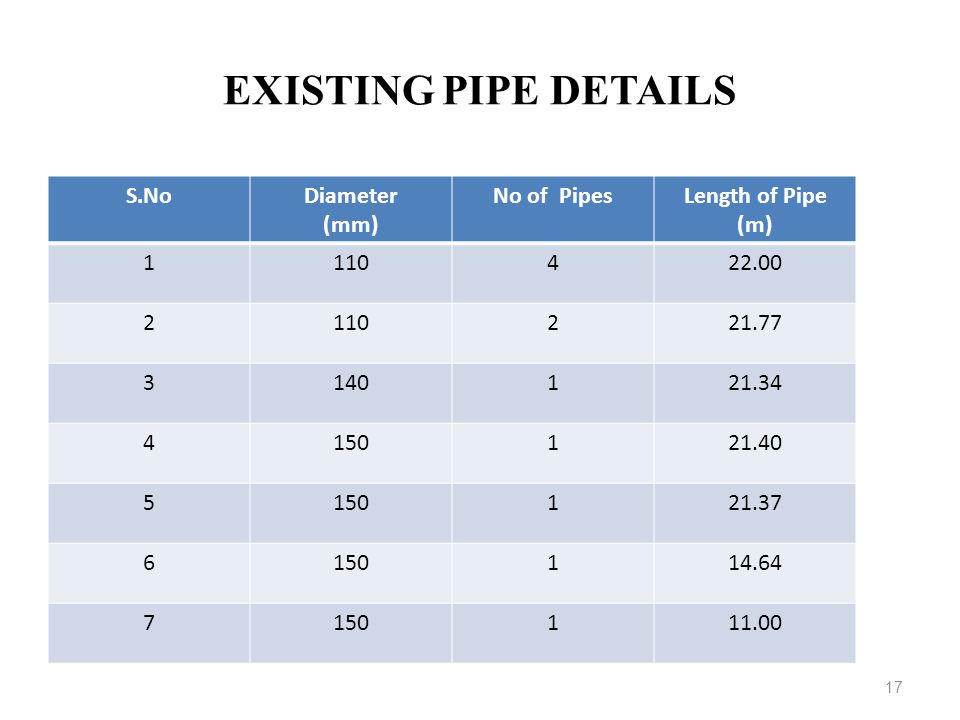
Task: Click the length value 21.37
Action: 755,503
